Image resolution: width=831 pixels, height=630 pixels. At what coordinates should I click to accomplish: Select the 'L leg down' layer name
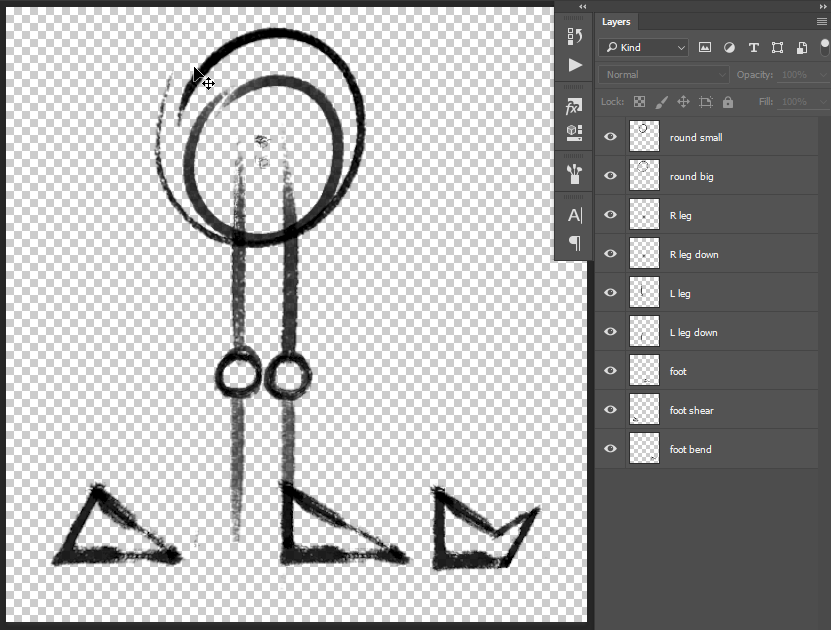(693, 333)
